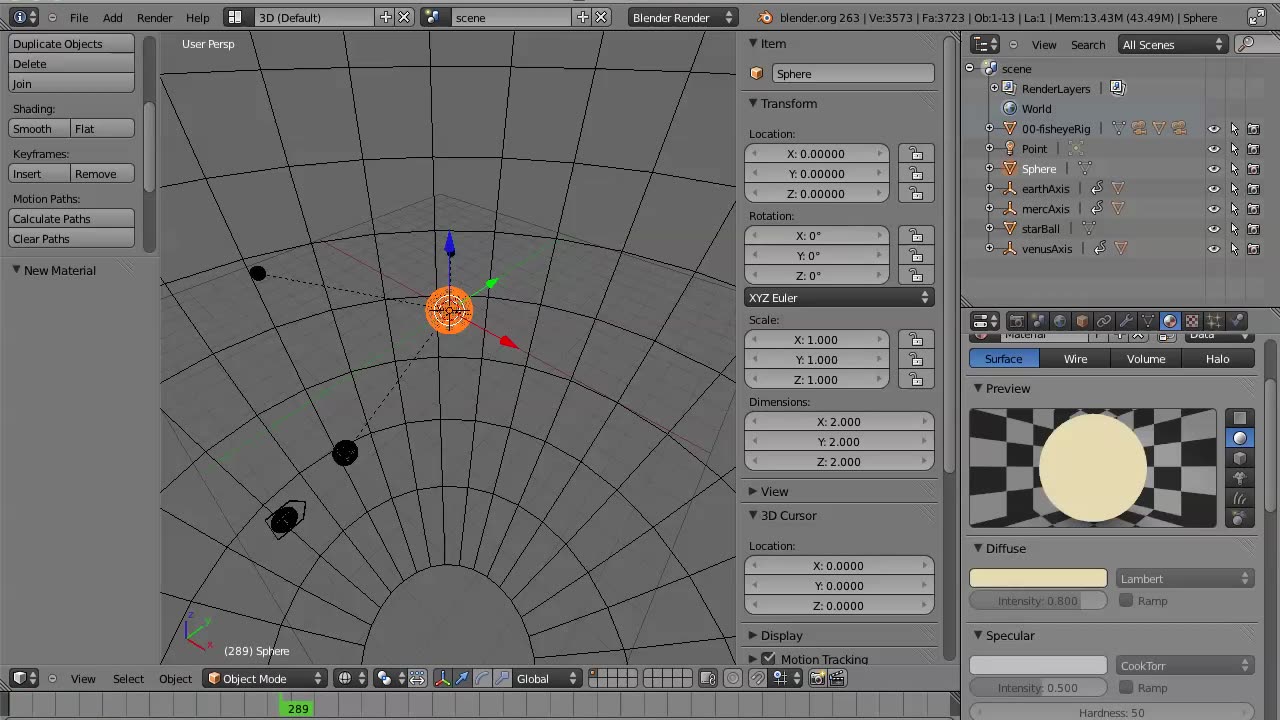The height and width of the screenshot is (720, 1280).
Task: Set material preview to large sphere with sky
Action: tap(1240, 518)
